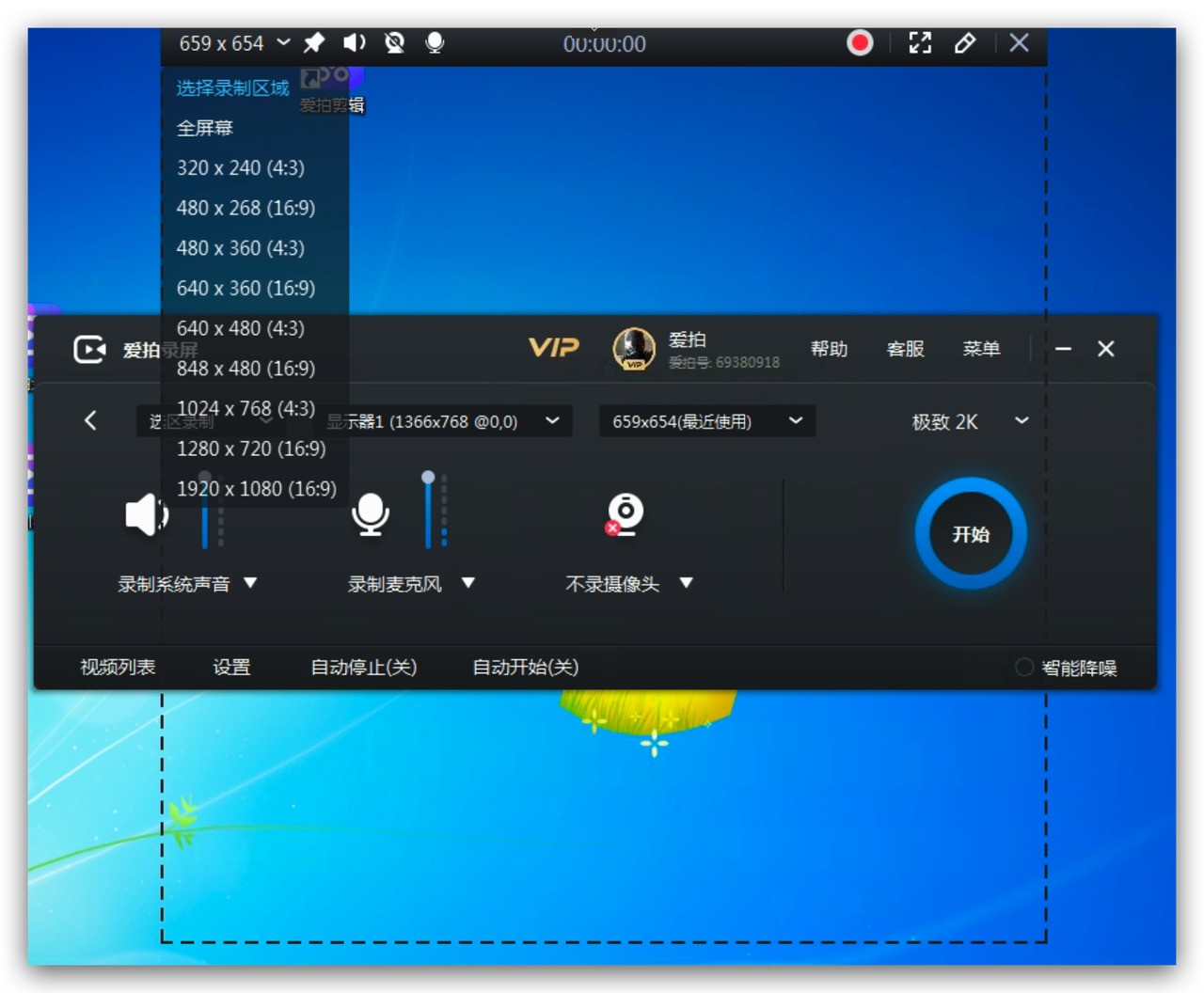Screen dimensions: 1204x993
Task: Open the VIP membership badge
Action: 554,348
